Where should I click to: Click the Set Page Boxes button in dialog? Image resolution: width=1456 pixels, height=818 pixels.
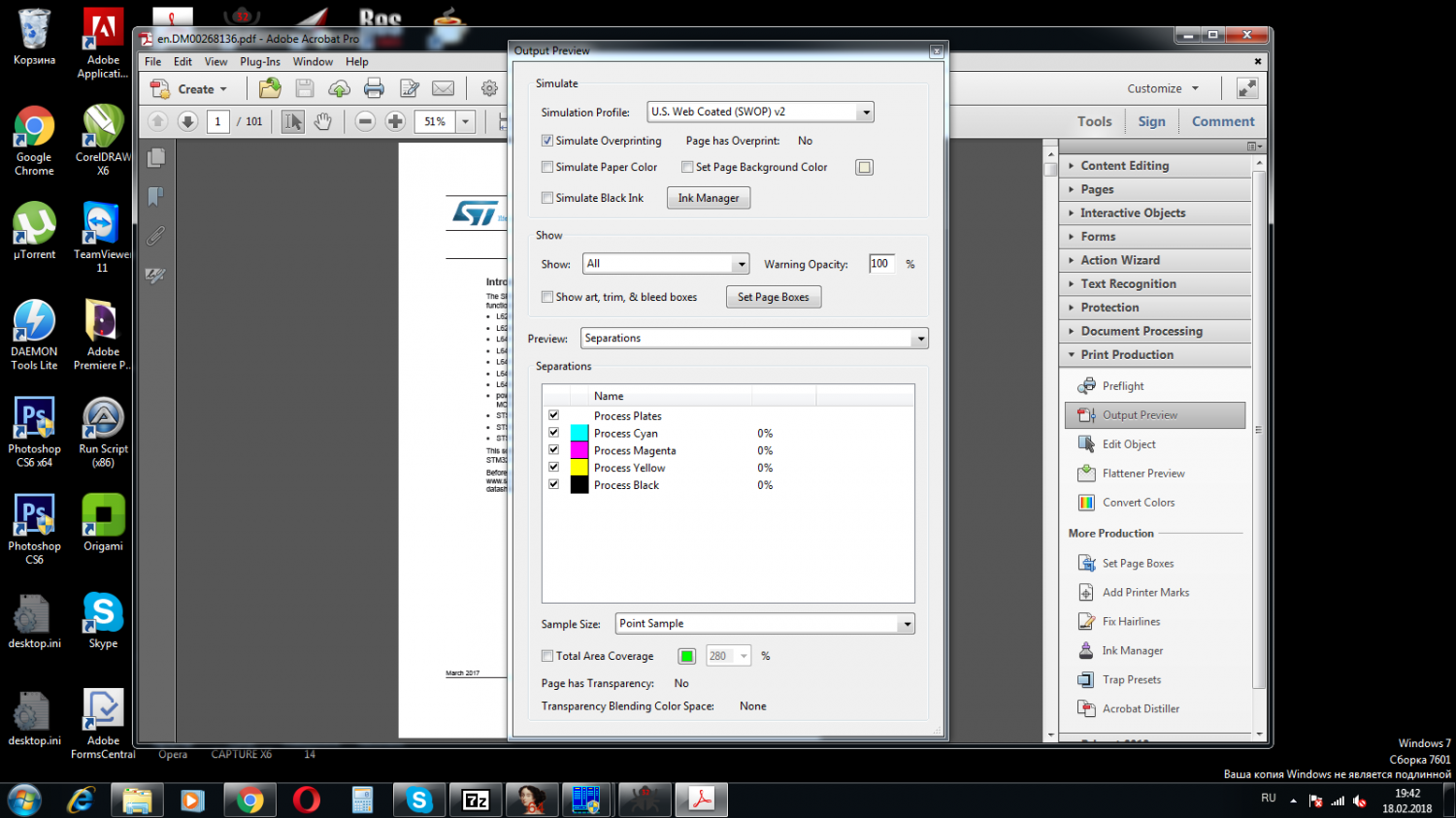click(774, 297)
